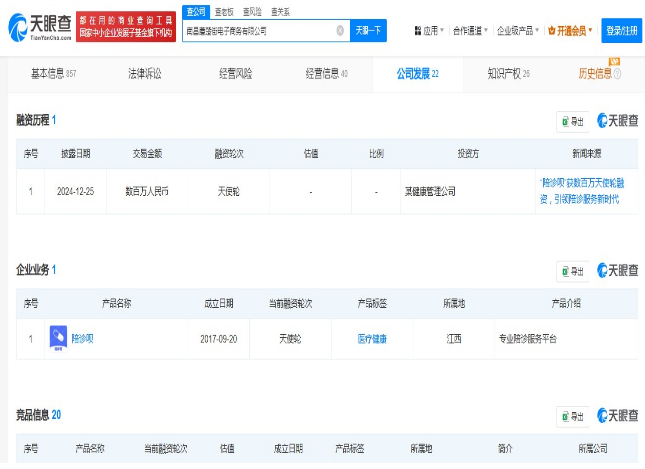Image resolution: width=645 pixels, height=469 pixels.
Task: Click the 某健康管理公司 investor cell
Action: (x=468, y=191)
